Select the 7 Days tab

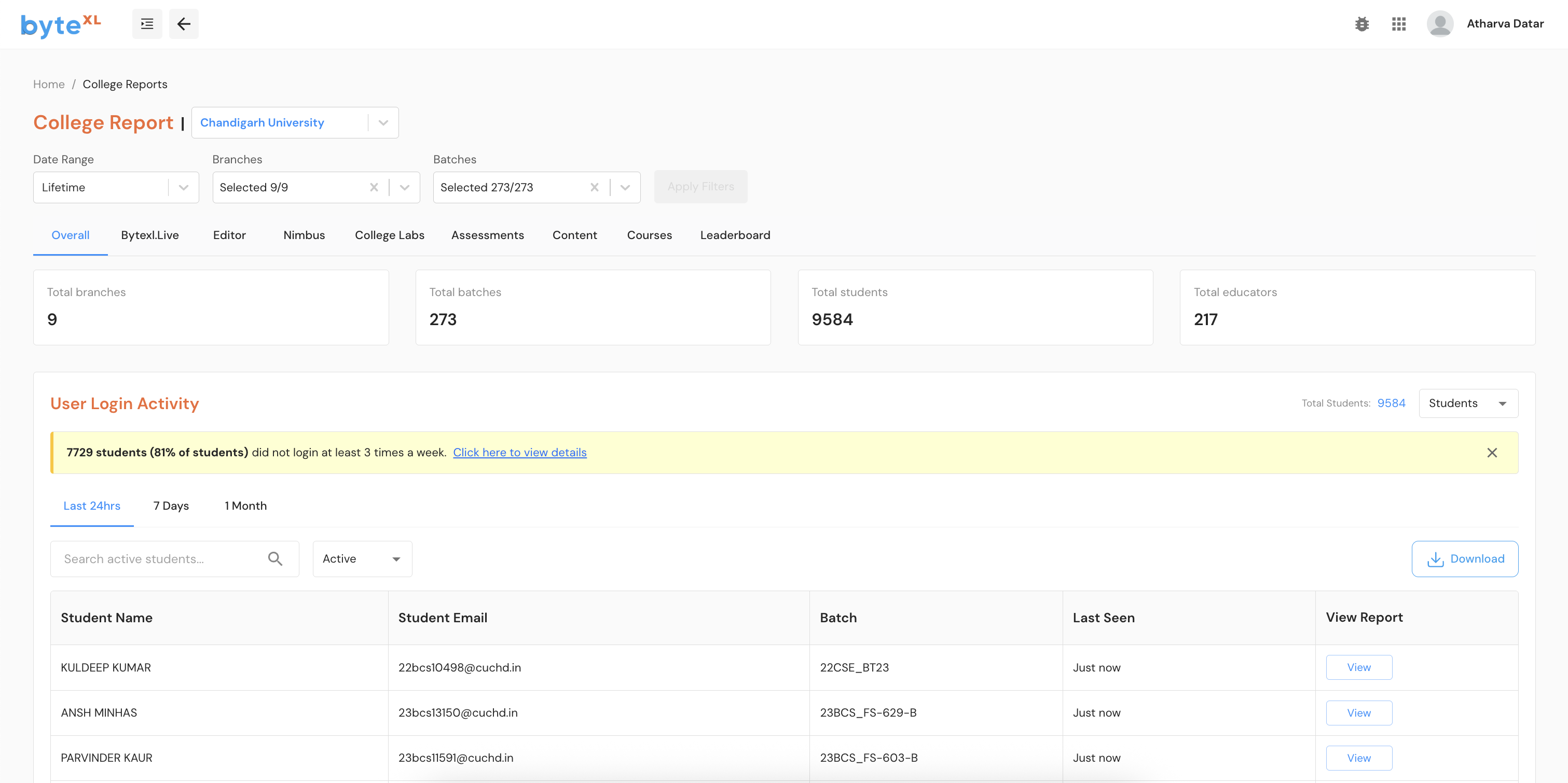[x=171, y=506]
